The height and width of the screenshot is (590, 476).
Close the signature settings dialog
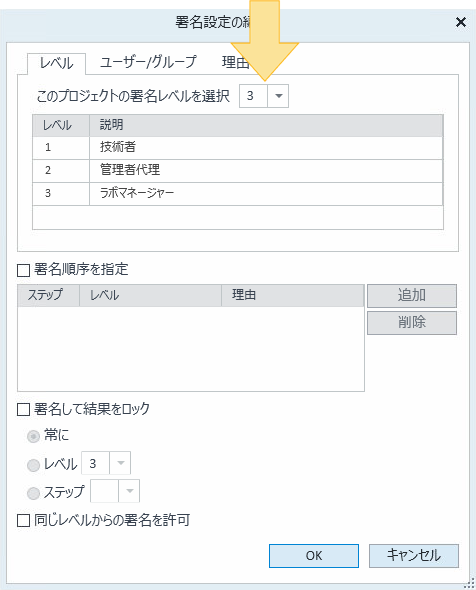(x=461, y=22)
